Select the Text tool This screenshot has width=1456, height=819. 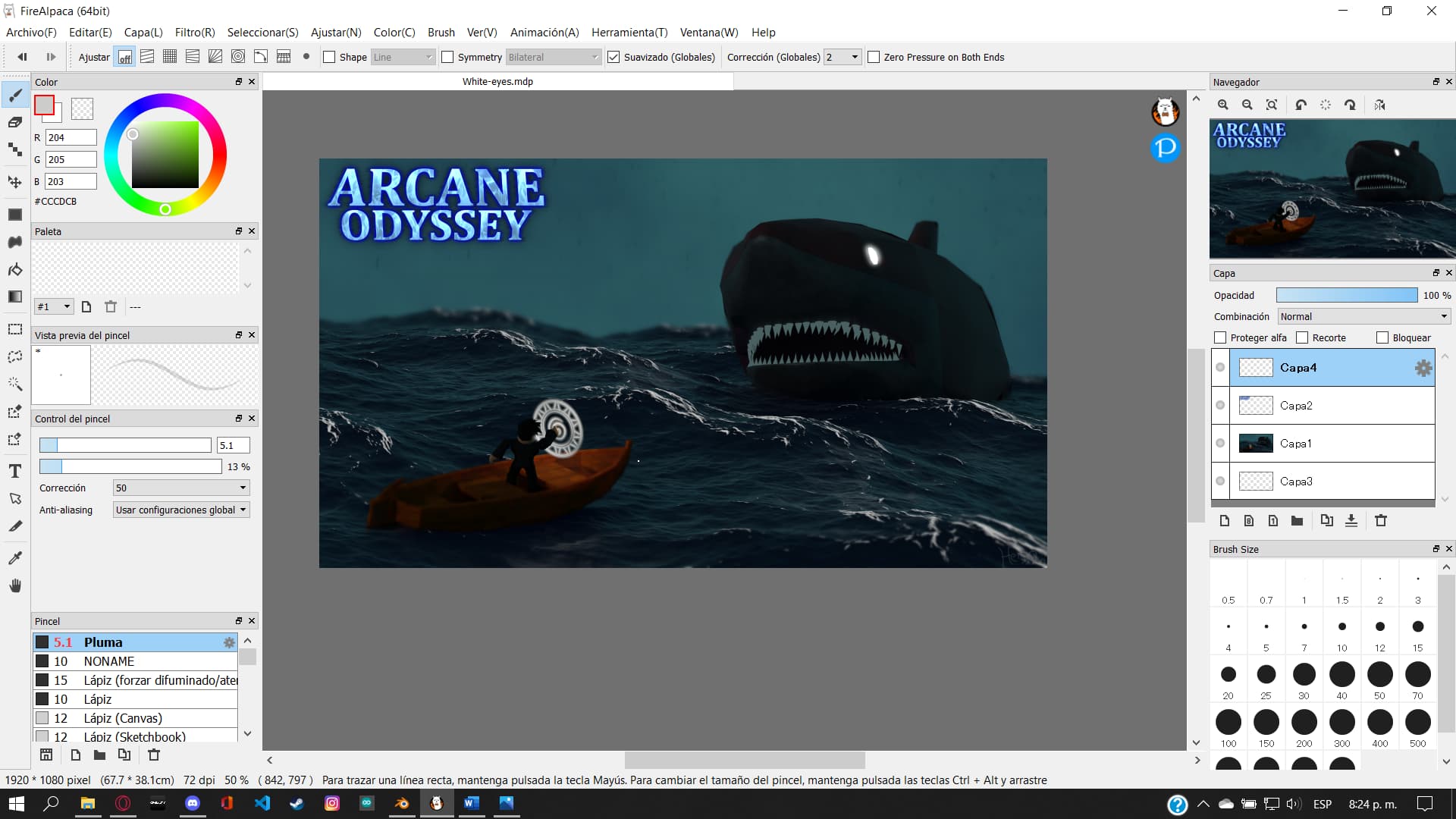(15, 471)
